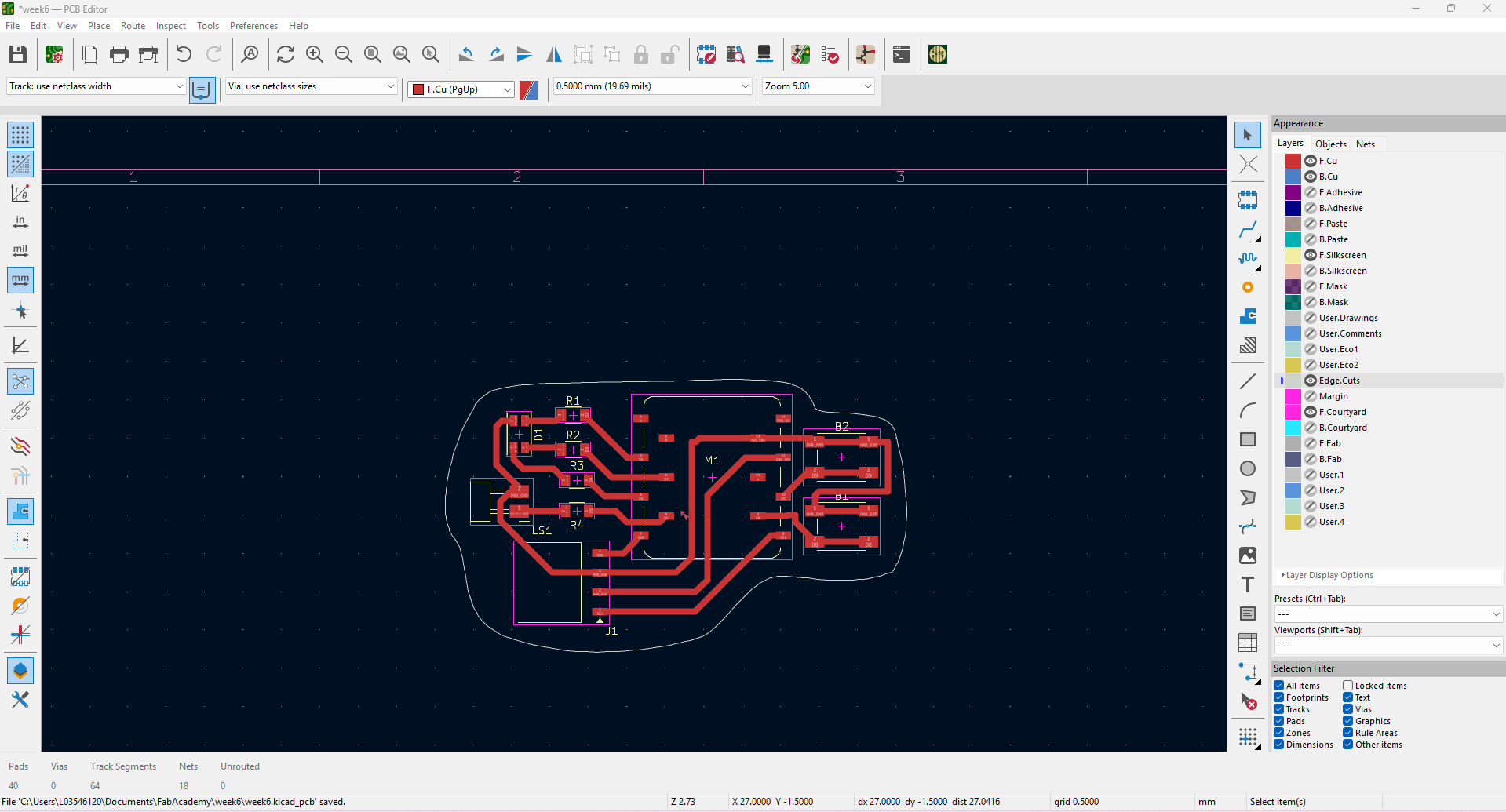The image size is (1506, 812).
Task: Choose the Add Vias tool
Action: (1247, 287)
